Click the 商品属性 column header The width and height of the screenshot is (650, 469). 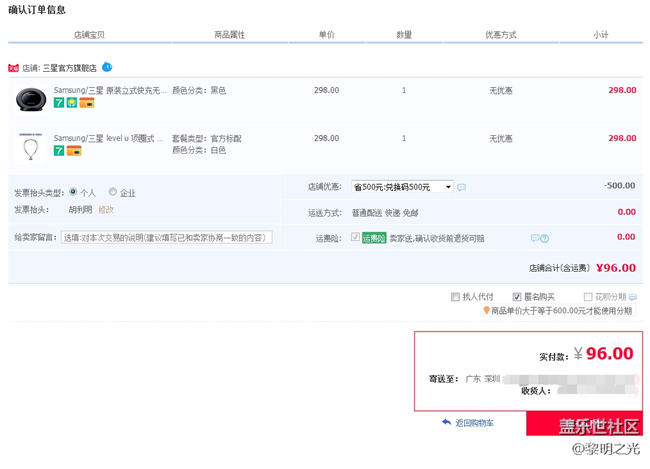230,35
